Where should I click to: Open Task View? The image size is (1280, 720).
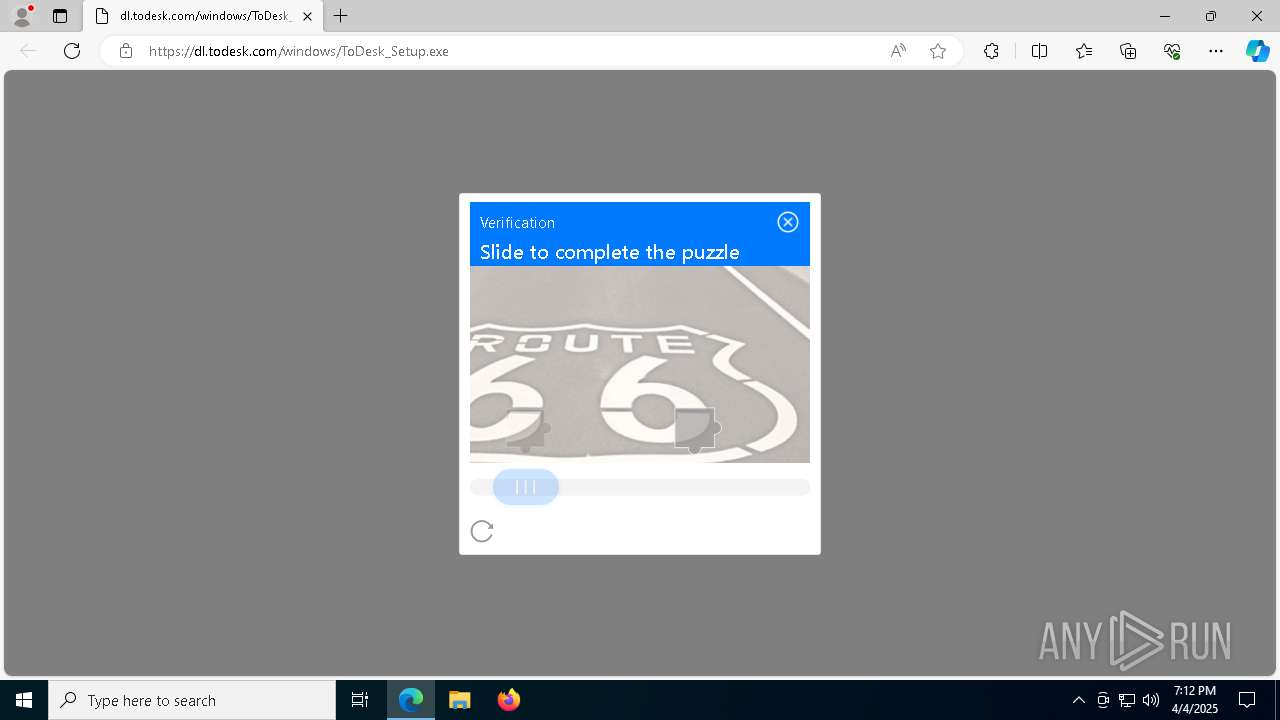360,700
